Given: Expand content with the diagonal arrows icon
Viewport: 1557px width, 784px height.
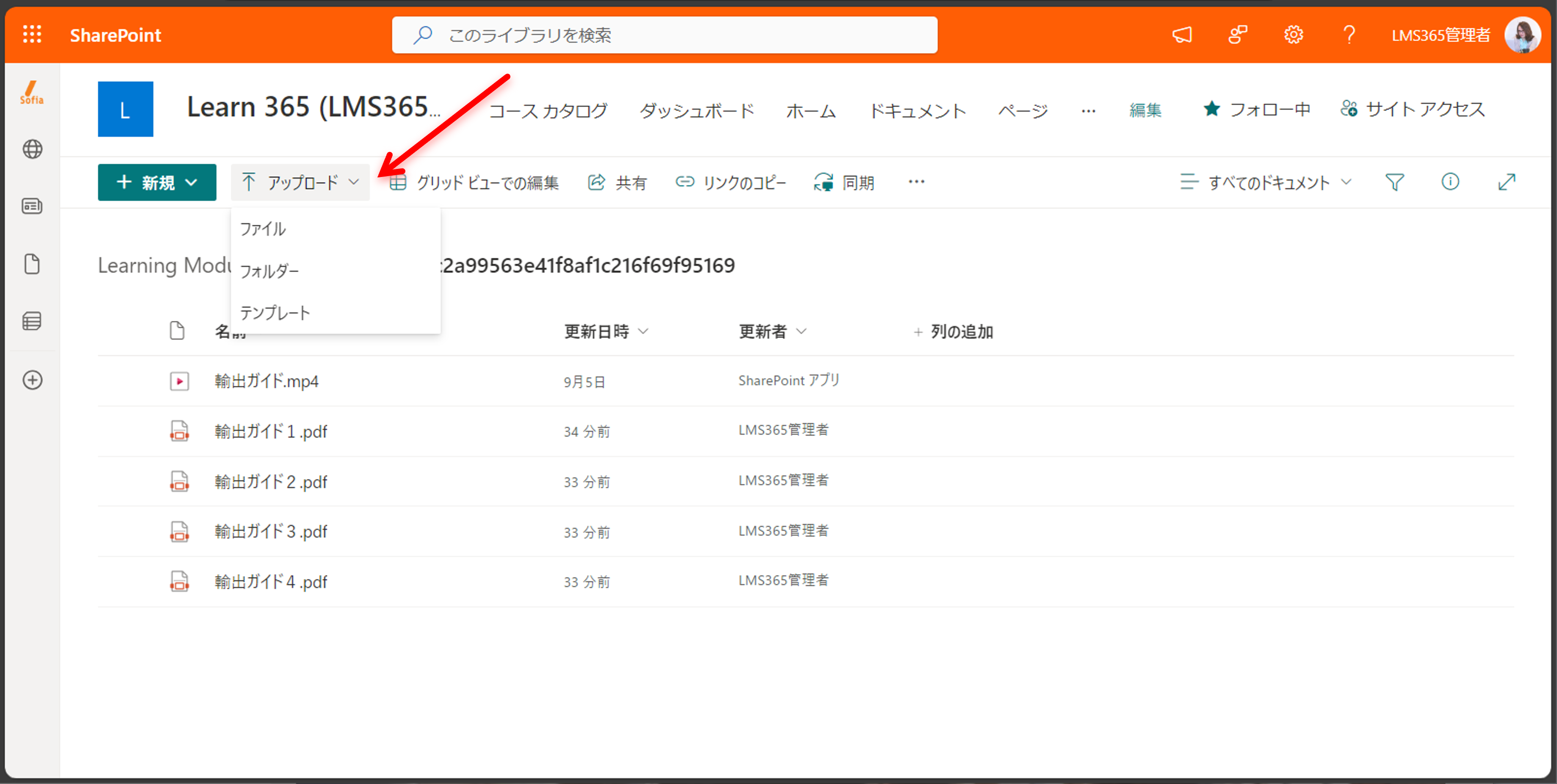Looking at the screenshot, I should 1507,182.
